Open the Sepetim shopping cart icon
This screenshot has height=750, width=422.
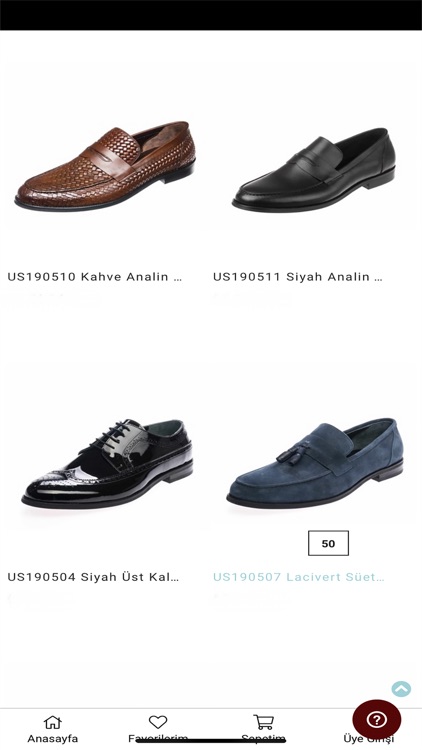[x=263, y=722]
